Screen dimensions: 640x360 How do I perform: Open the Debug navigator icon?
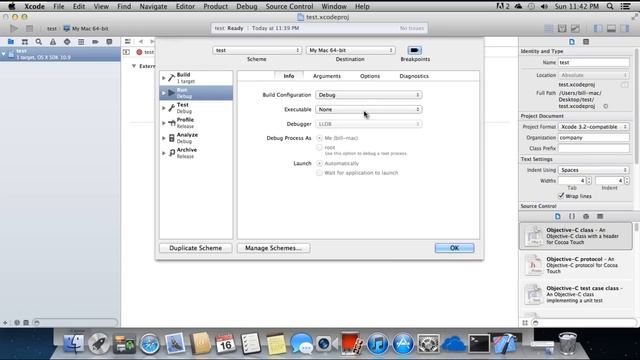click(x=81, y=42)
